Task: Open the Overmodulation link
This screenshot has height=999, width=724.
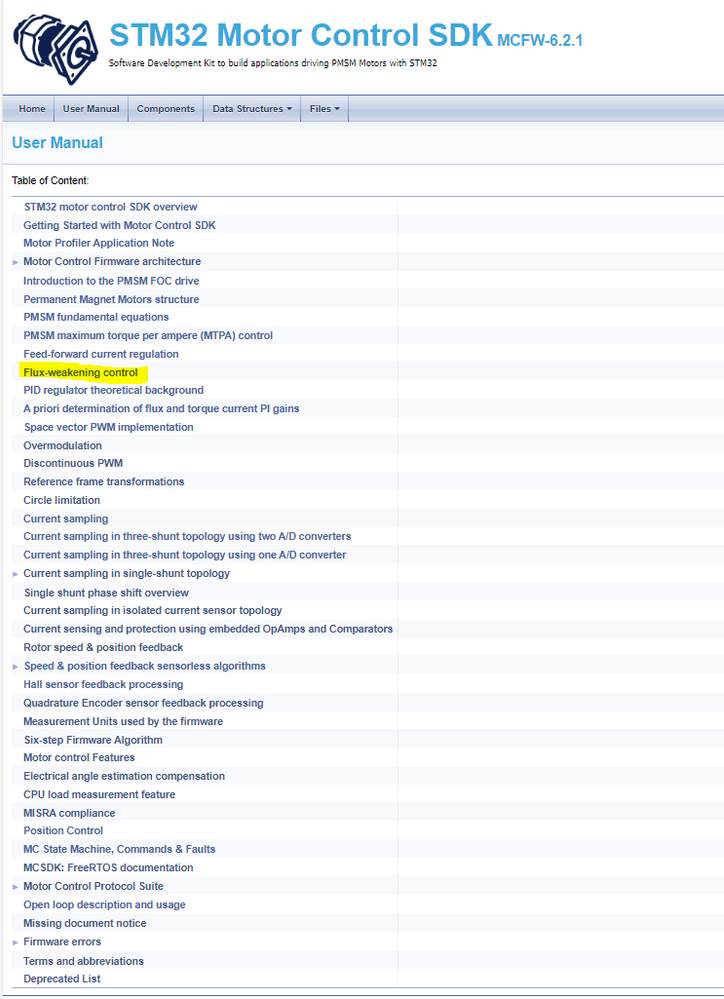Action: (62, 445)
